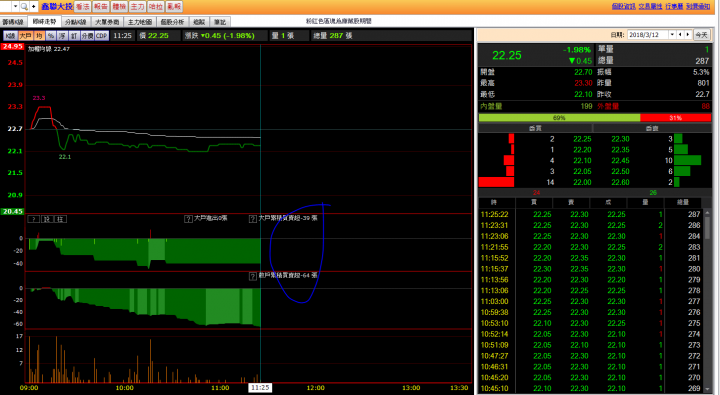Click the 哈拉 button

coord(156,6)
